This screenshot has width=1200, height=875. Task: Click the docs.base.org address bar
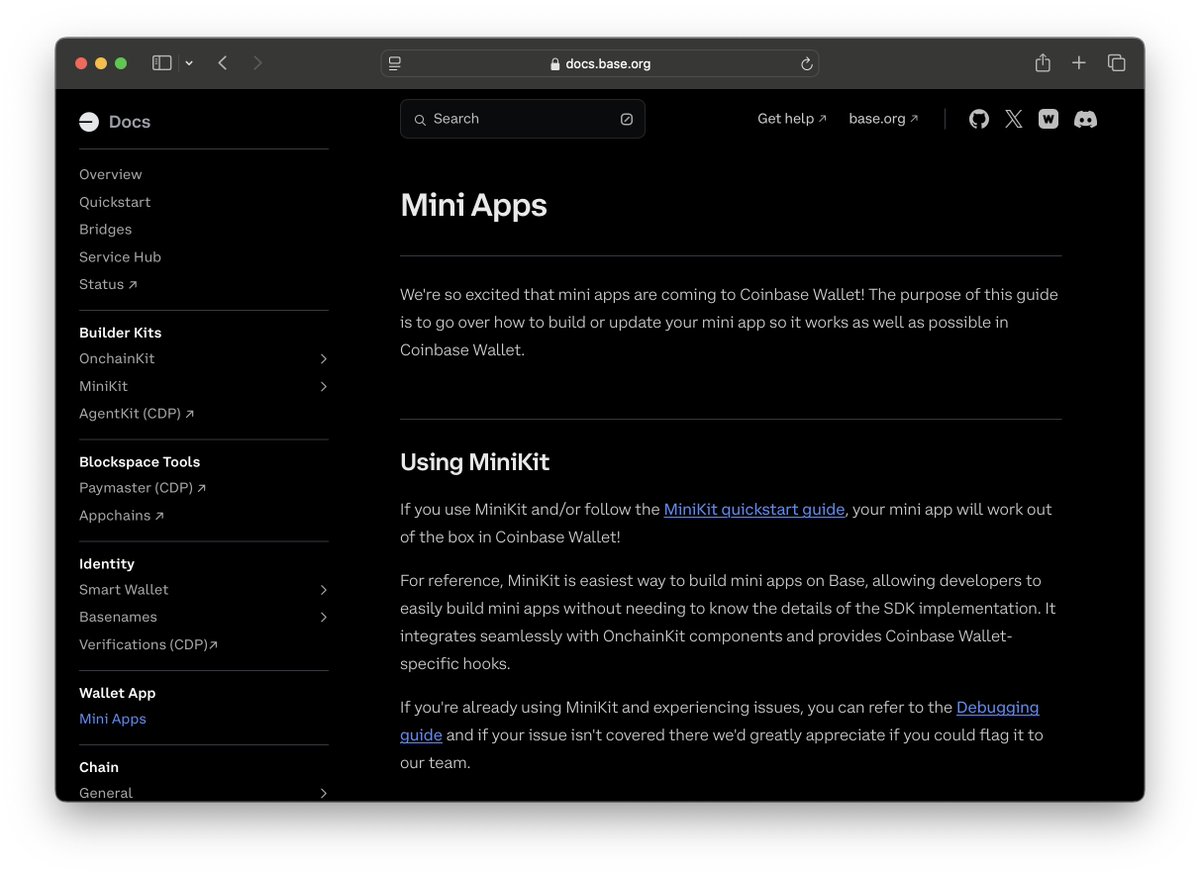click(600, 64)
